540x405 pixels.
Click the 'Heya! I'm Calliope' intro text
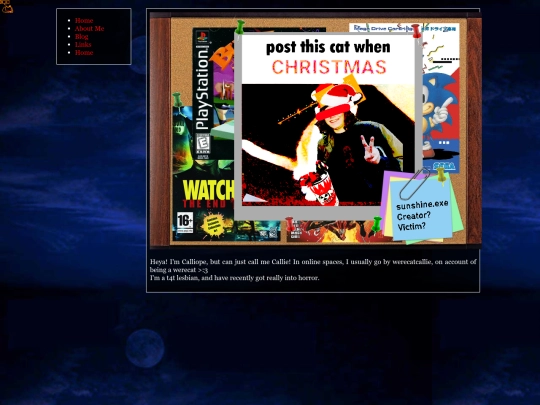pyautogui.click(x=313, y=266)
